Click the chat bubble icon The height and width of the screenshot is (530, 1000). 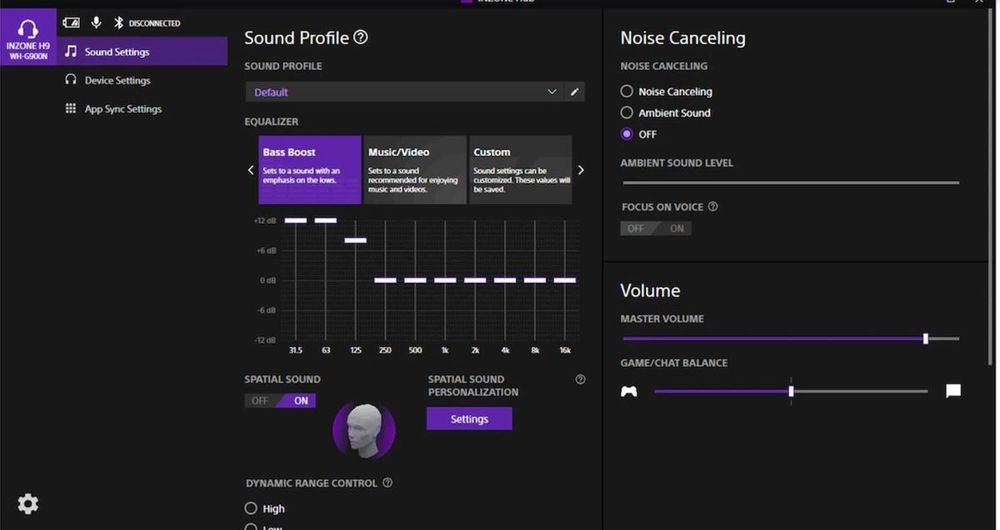point(953,391)
